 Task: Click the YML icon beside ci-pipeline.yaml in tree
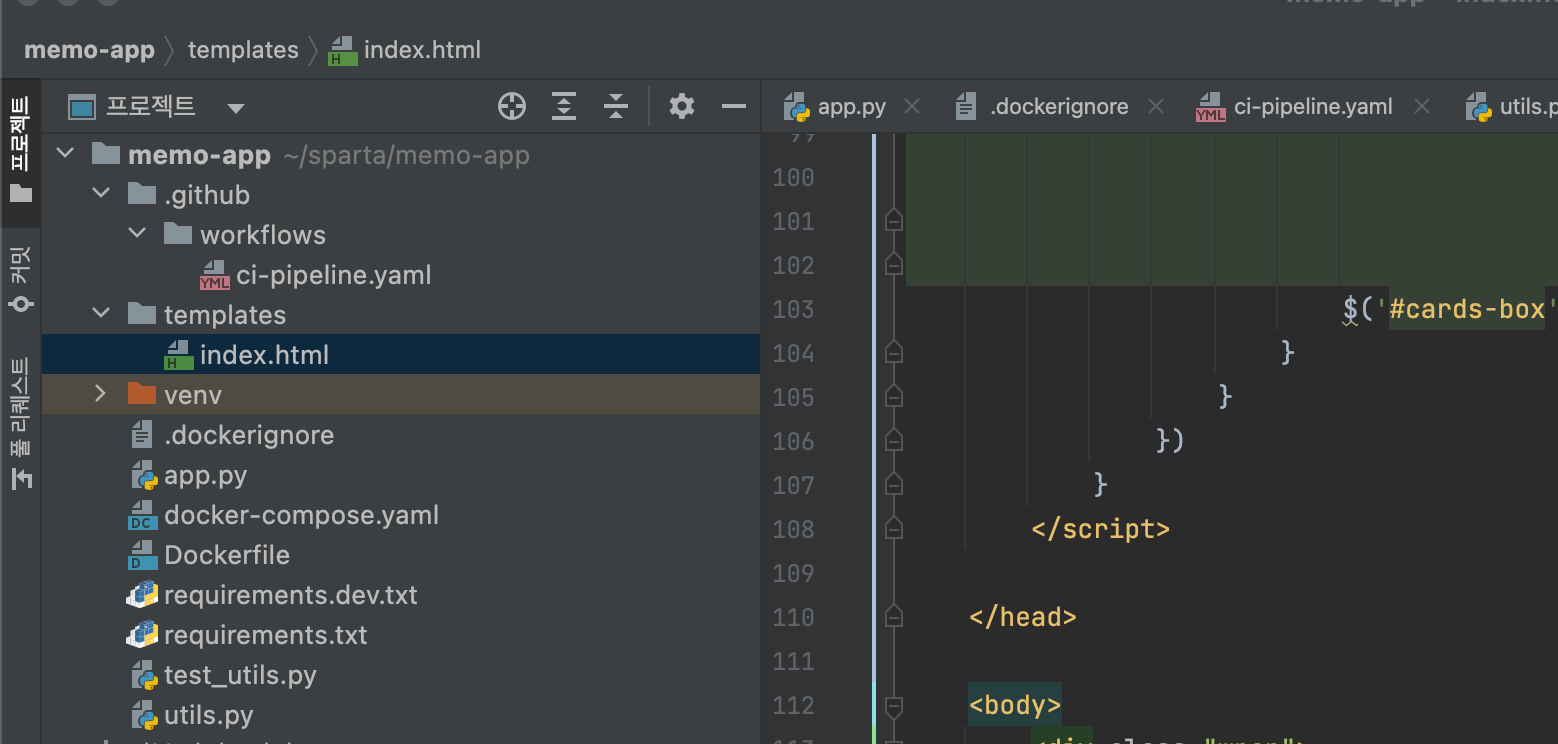click(215, 275)
